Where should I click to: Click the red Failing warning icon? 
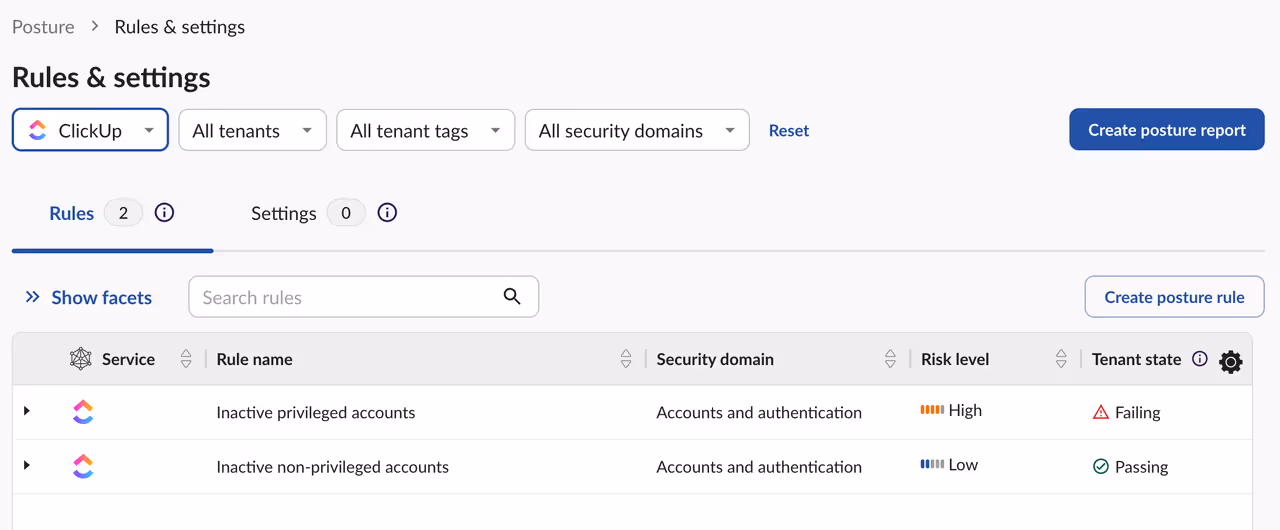[1101, 412]
